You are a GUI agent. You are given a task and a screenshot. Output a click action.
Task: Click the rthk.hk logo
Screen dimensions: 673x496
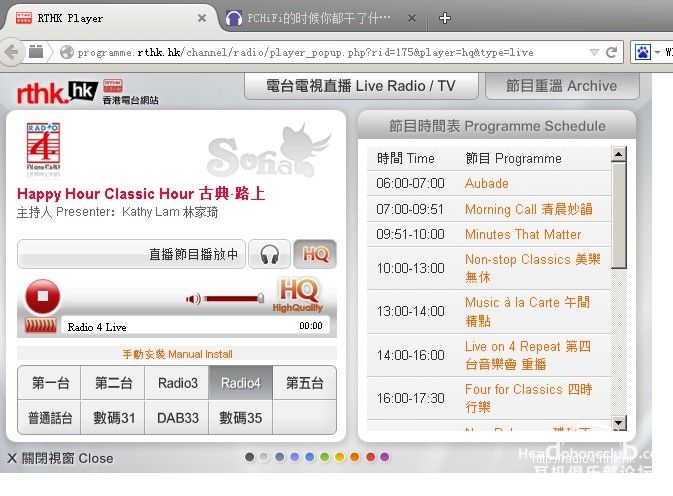[x=57, y=92]
